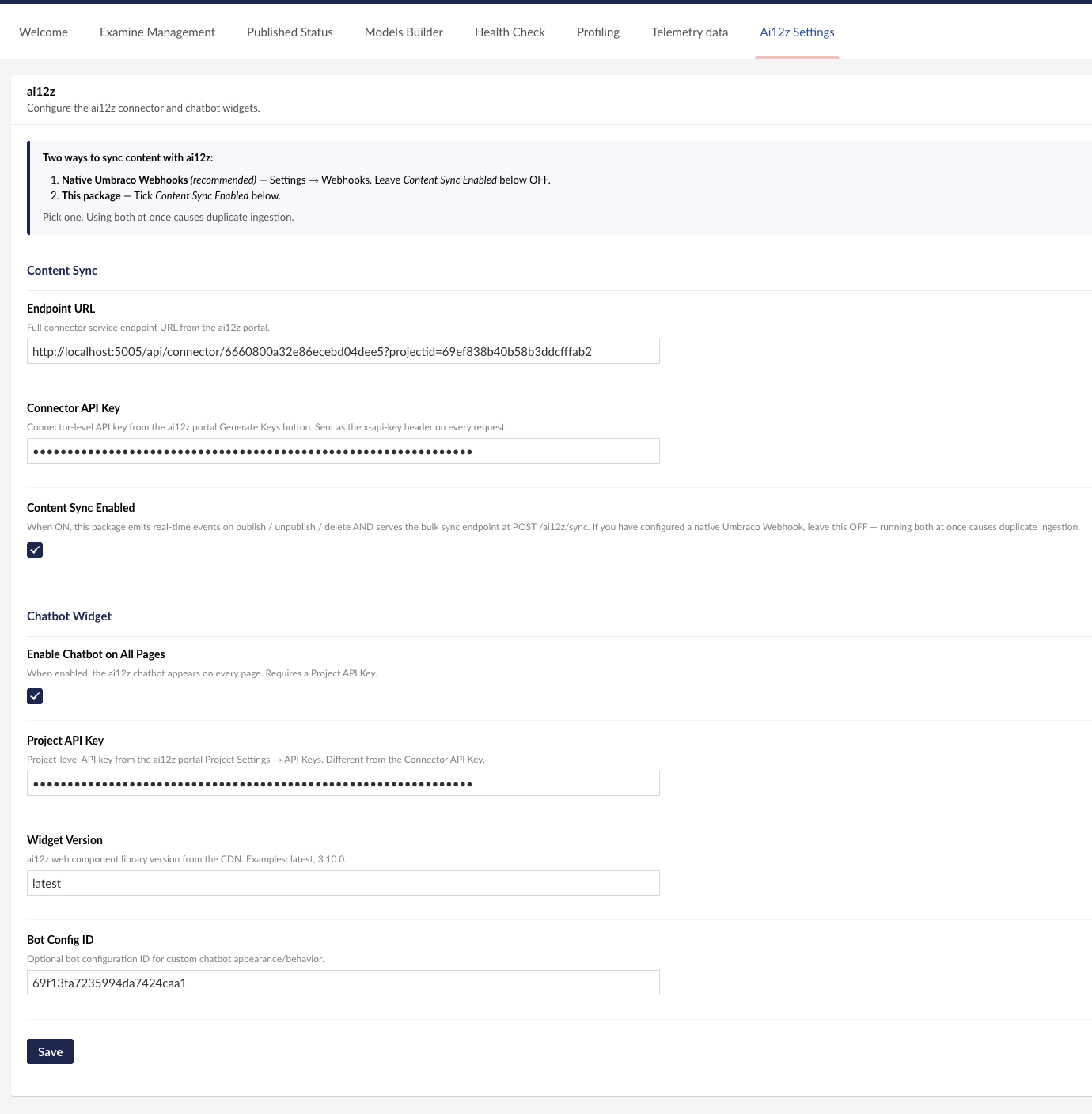The image size is (1092, 1114).
Task: Edit the Widget Version field
Action: [x=343, y=883]
